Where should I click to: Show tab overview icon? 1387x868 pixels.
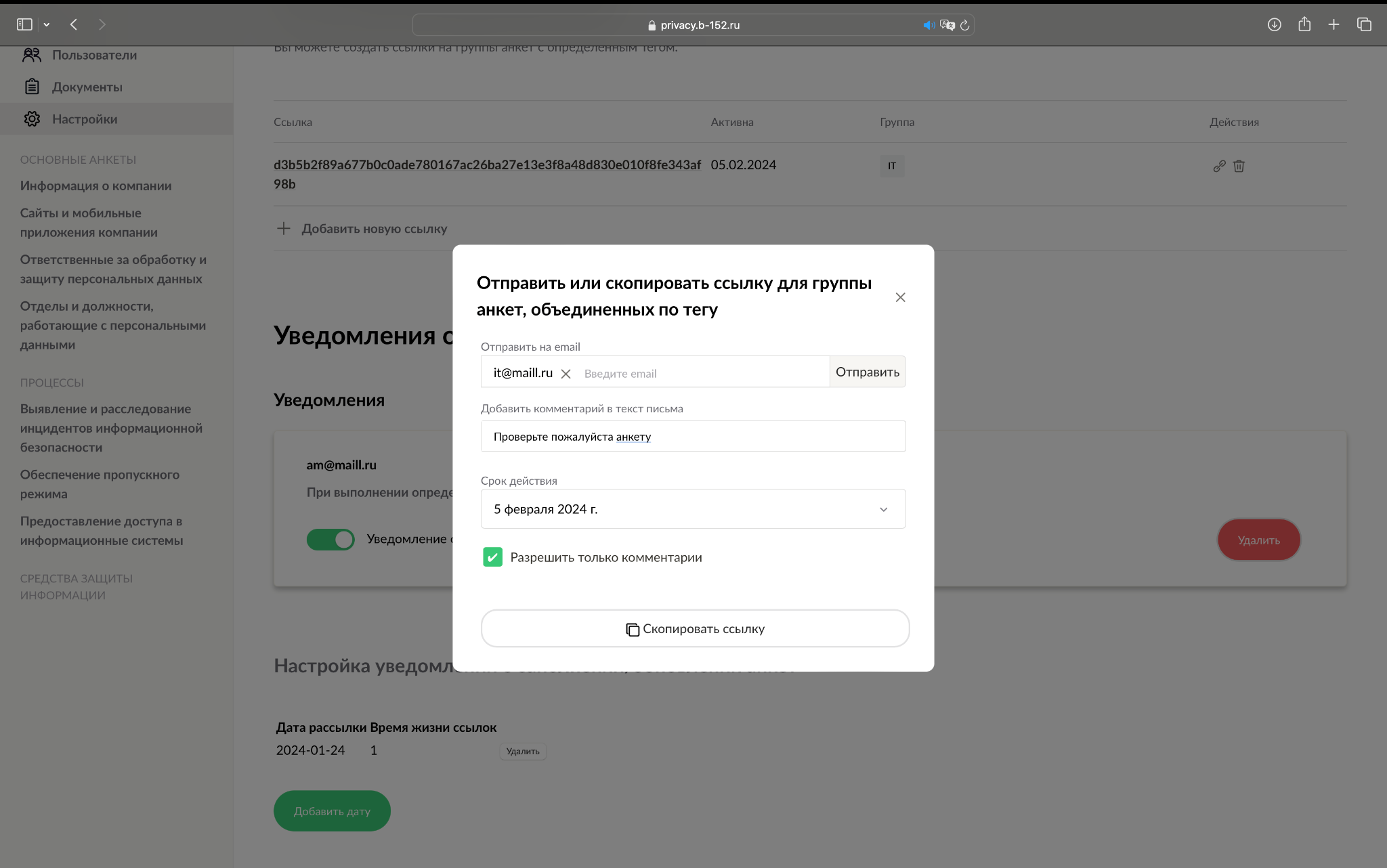coord(1364,25)
